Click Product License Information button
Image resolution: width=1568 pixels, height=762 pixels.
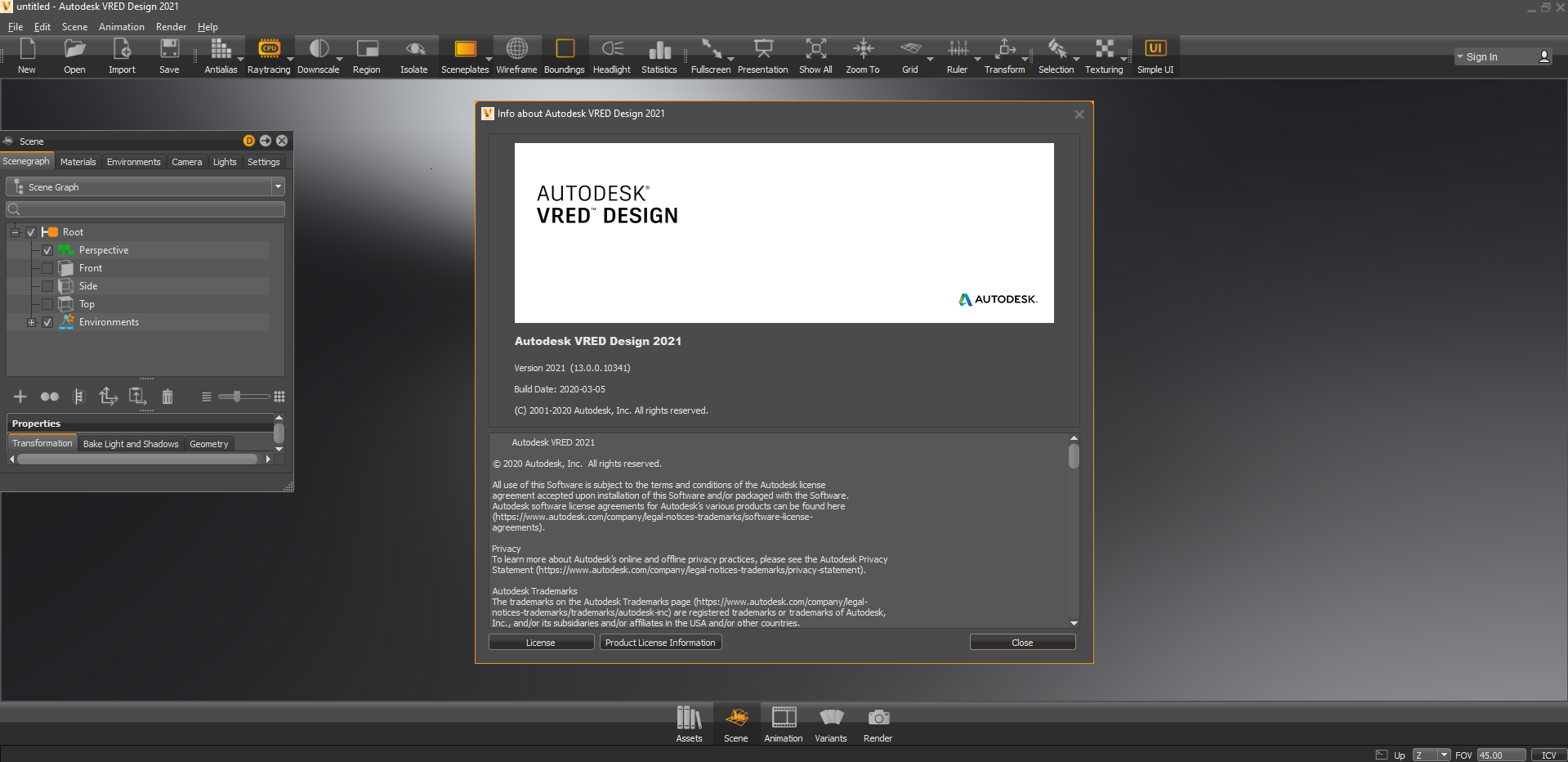pos(660,643)
